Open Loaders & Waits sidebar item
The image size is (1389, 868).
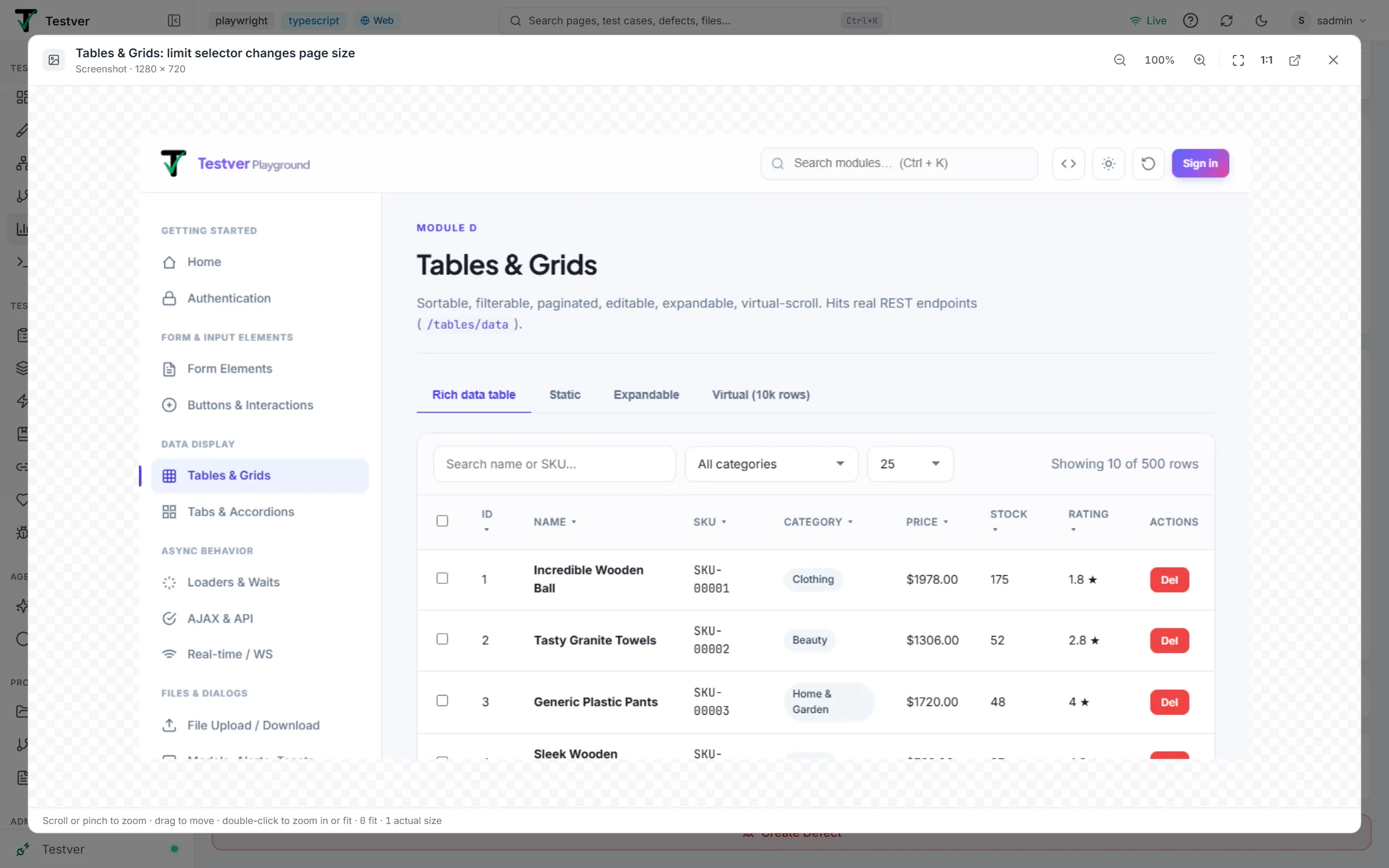click(259, 583)
